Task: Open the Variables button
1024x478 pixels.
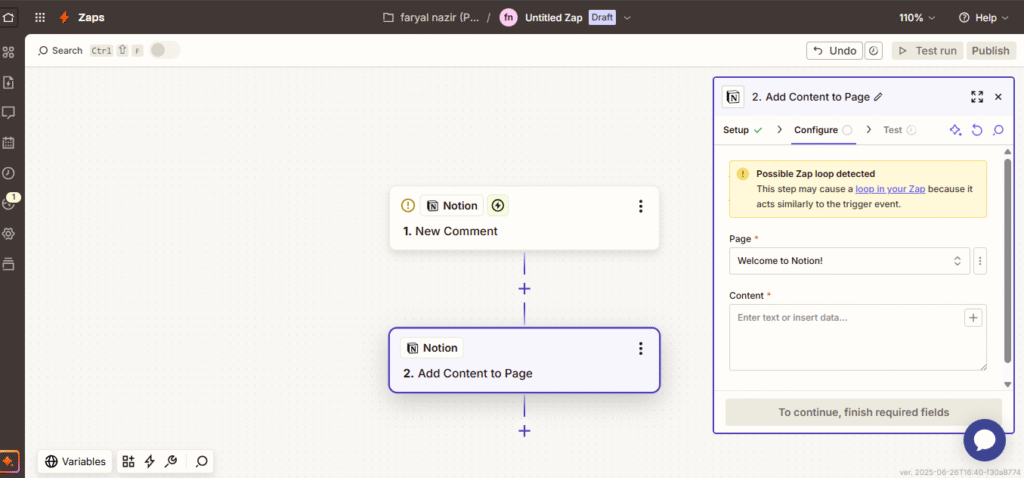Action: click(x=76, y=462)
